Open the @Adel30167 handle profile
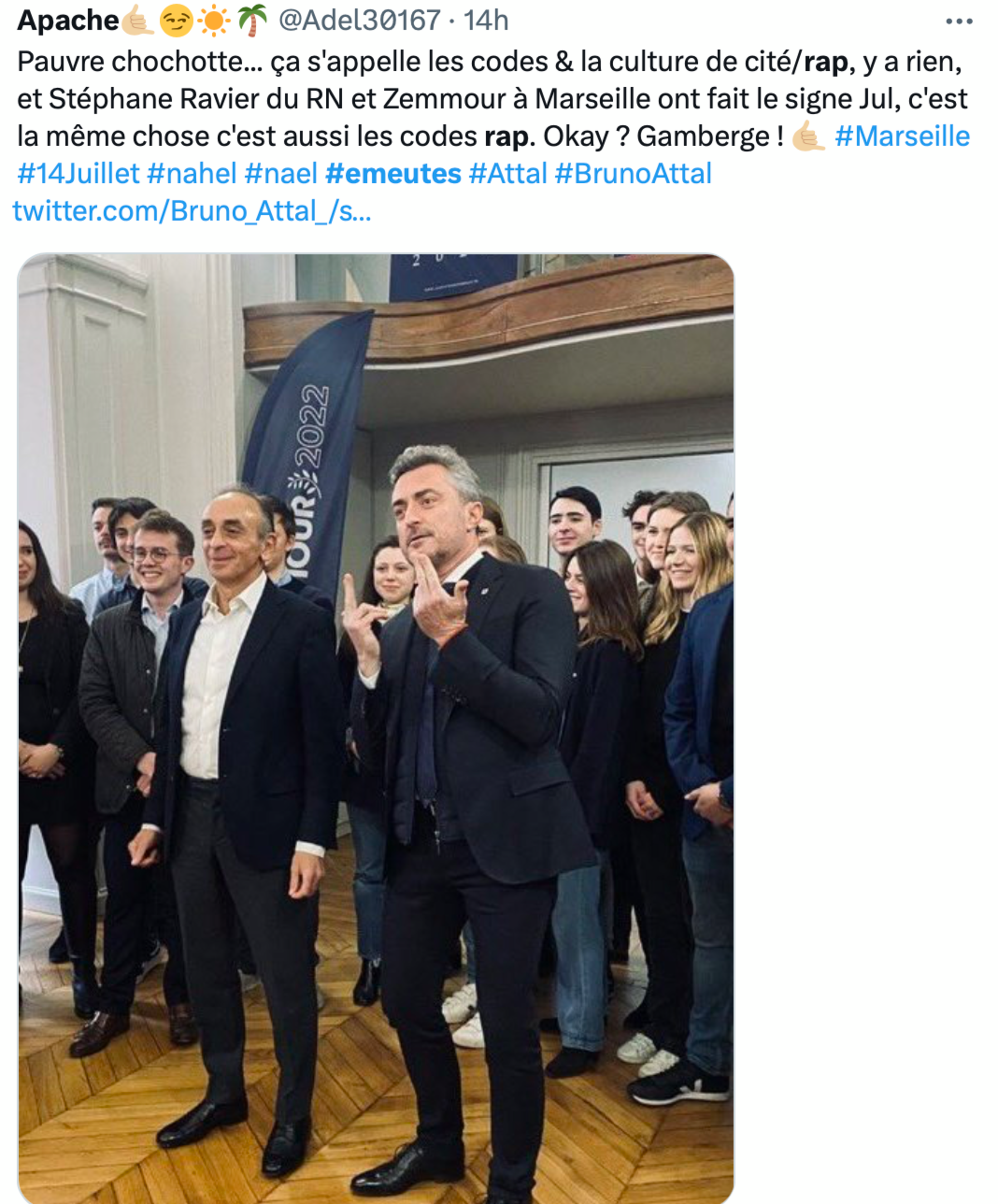The width and height of the screenshot is (998, 1204). [x=359, y=21]
